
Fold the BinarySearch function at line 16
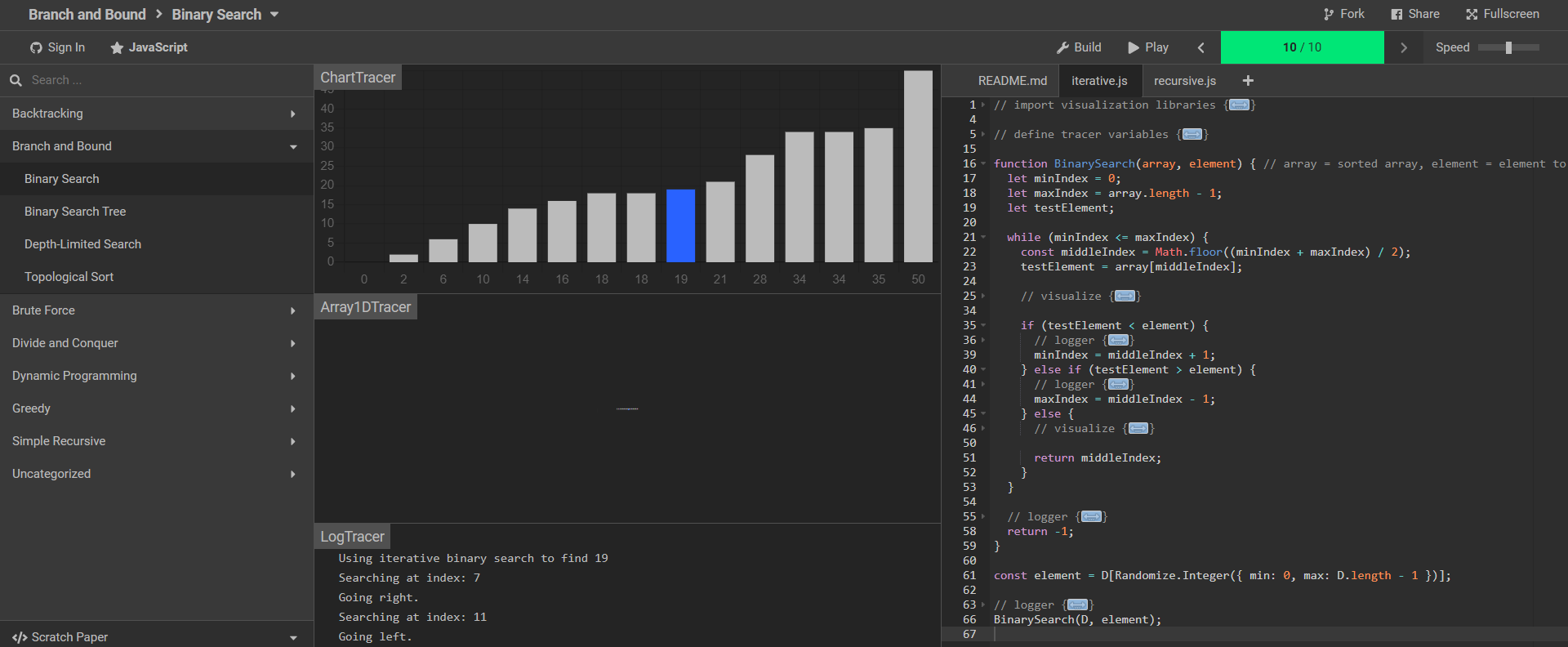click(x=983, y=163)
